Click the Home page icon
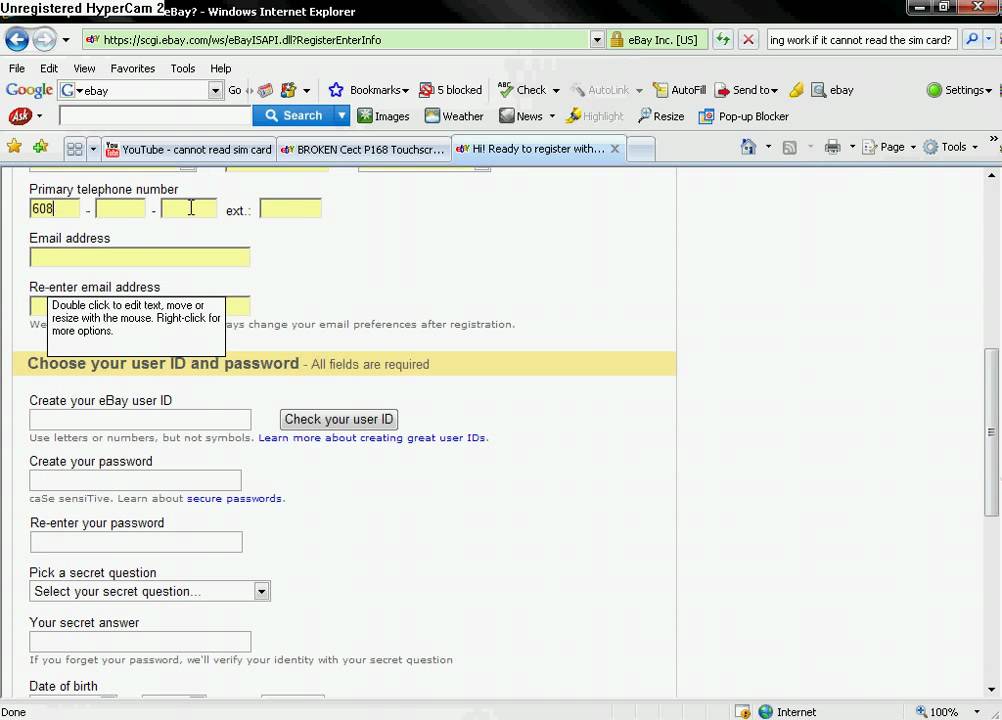 pyautogui.click(x=748, y=147)
